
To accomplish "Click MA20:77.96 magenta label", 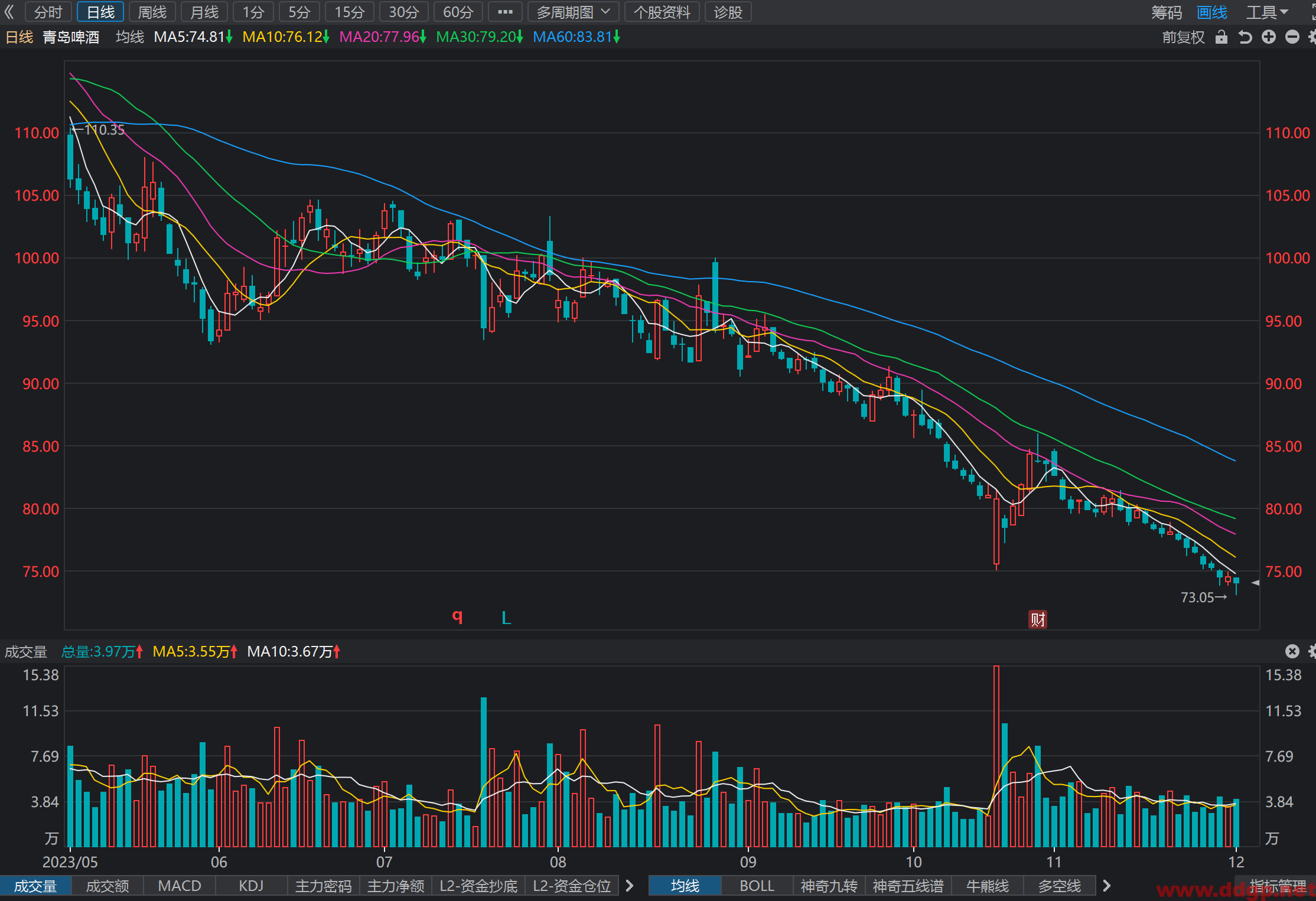I will [383, 37].
